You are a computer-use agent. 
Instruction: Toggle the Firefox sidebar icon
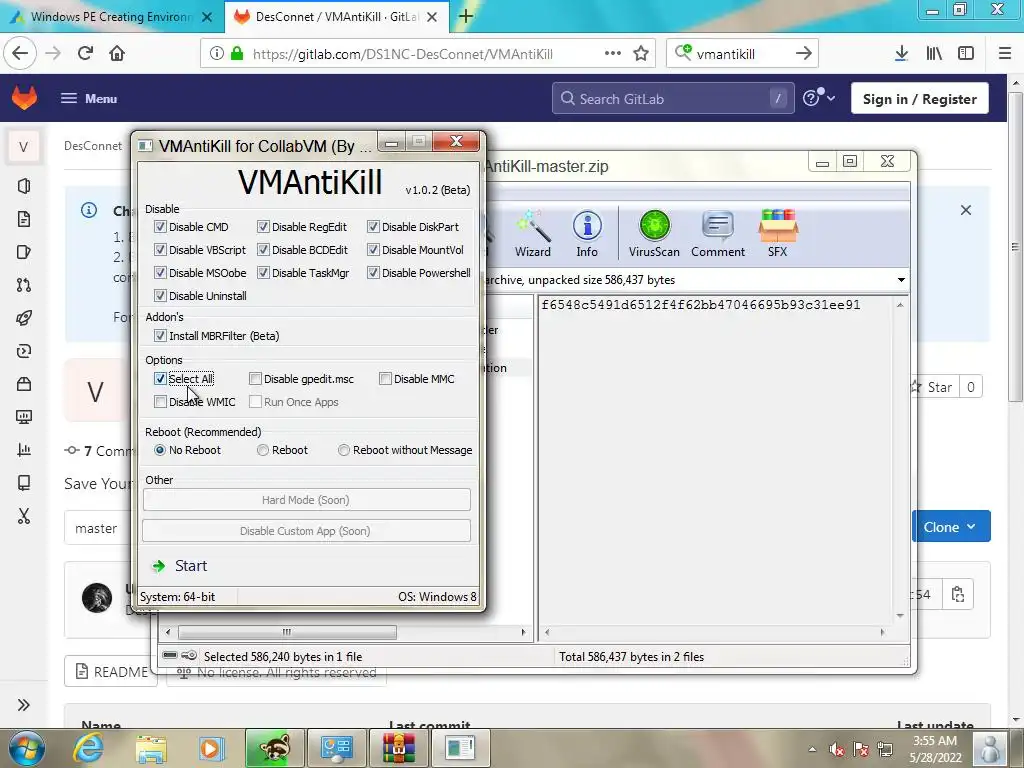[966, 54]
